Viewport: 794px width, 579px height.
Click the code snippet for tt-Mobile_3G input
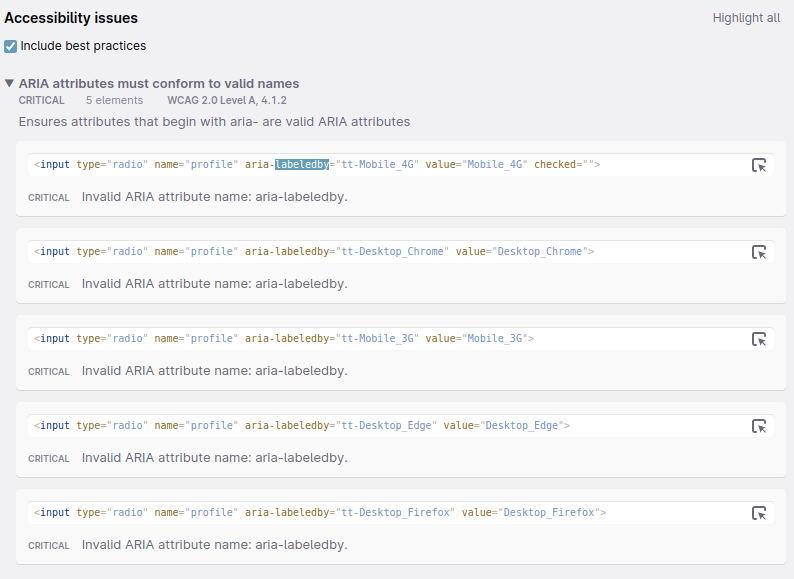(x=284, y=339)
